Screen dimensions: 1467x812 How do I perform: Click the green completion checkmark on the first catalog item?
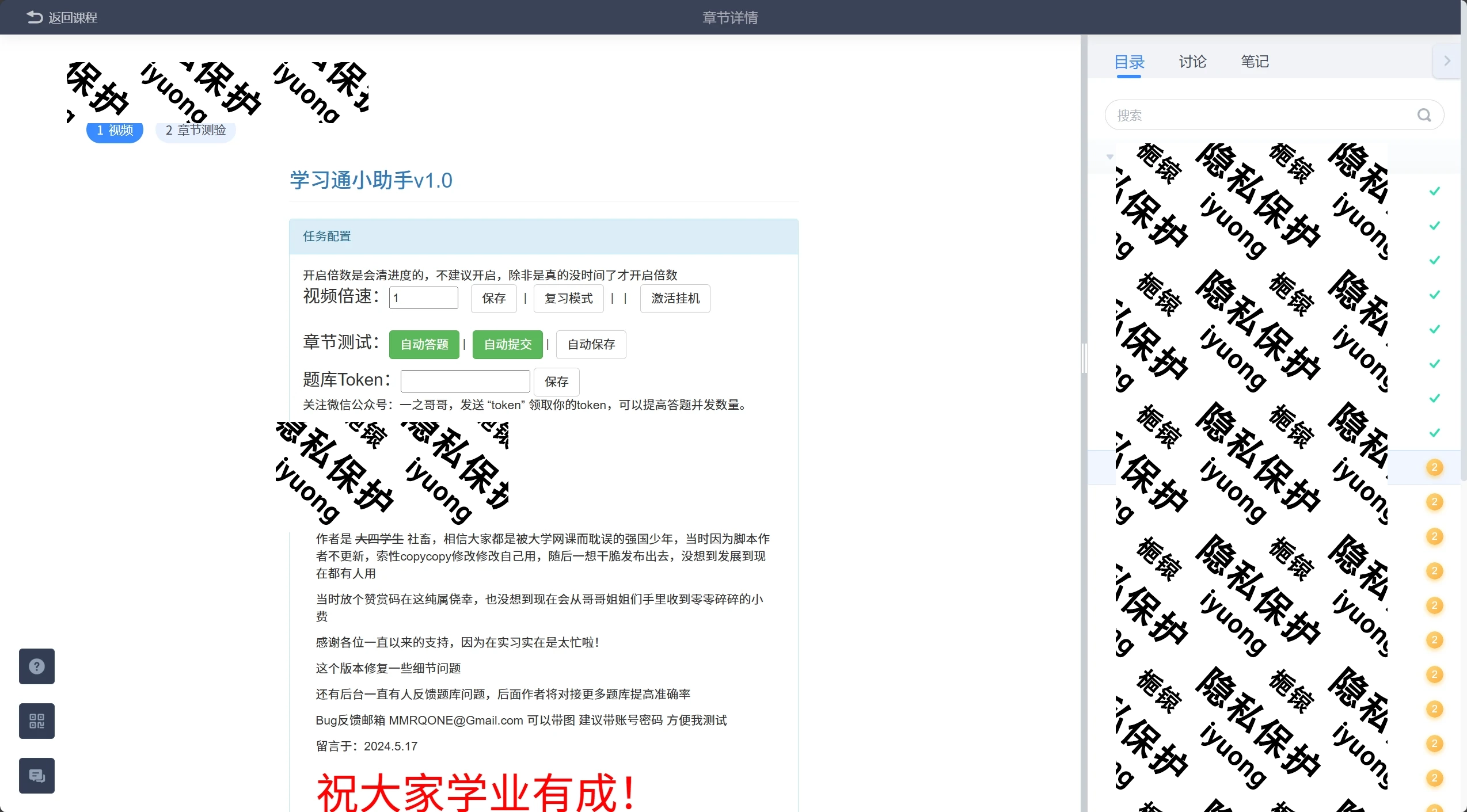pos(1435,190)
